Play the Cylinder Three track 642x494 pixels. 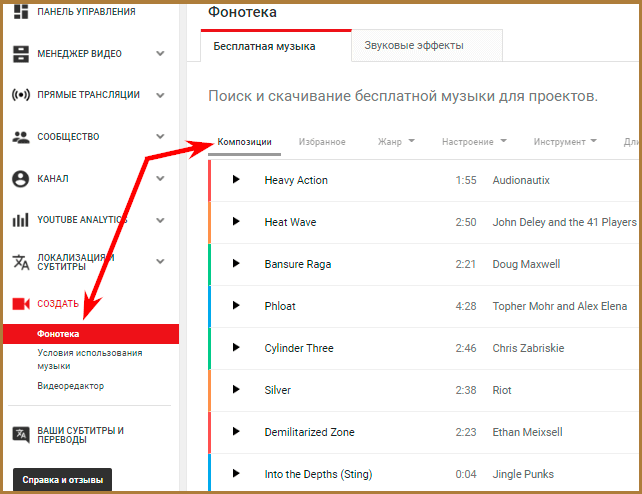pos(236,347)
